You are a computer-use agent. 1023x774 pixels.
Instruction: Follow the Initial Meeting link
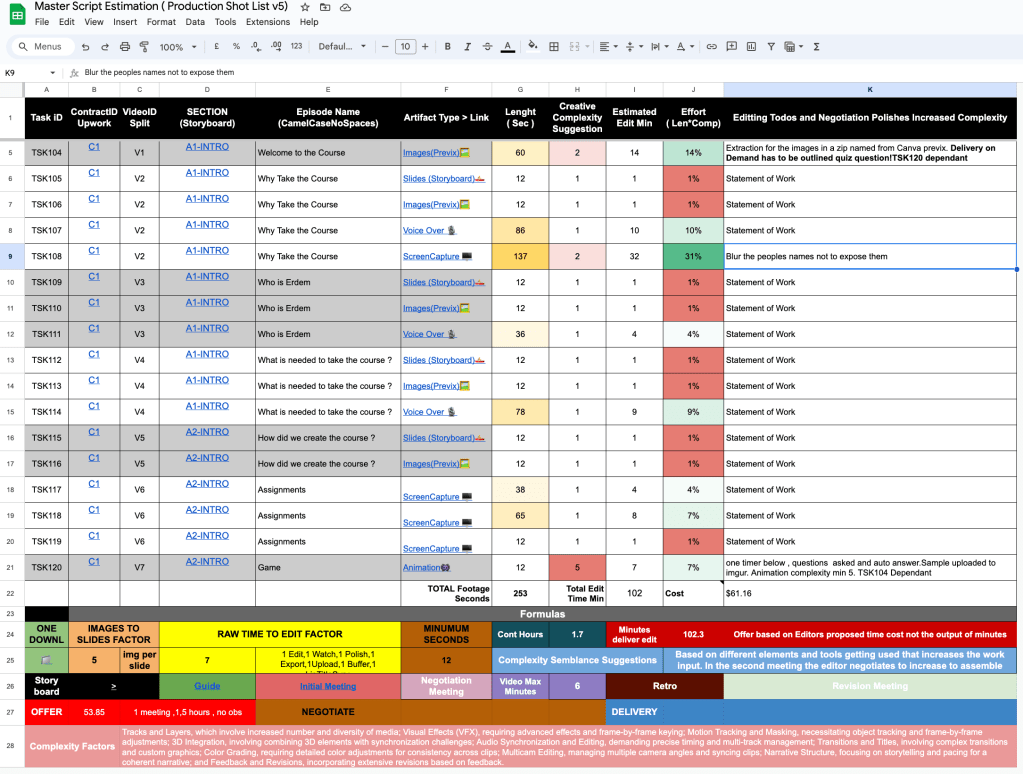[x=328, y=686]
